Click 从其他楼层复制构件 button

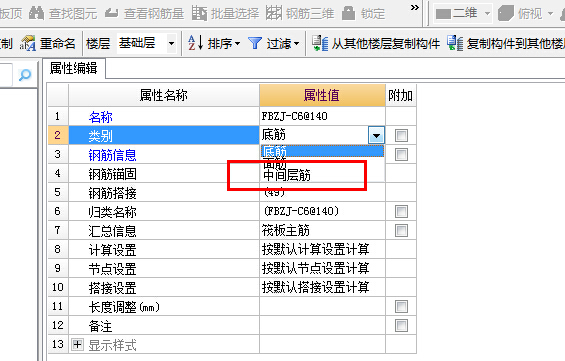pyautogui.click(x=375, y=44)
